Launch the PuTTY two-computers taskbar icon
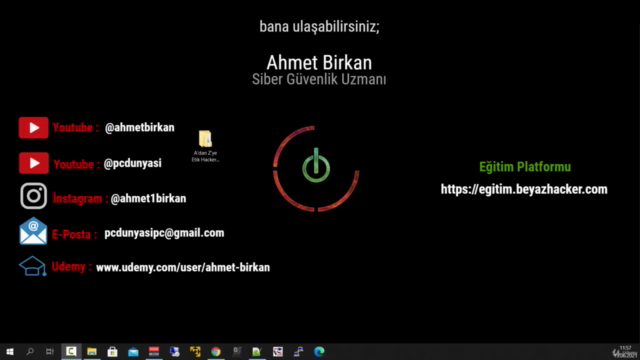This screenshot has width=640, height=360. click(299, 351)
